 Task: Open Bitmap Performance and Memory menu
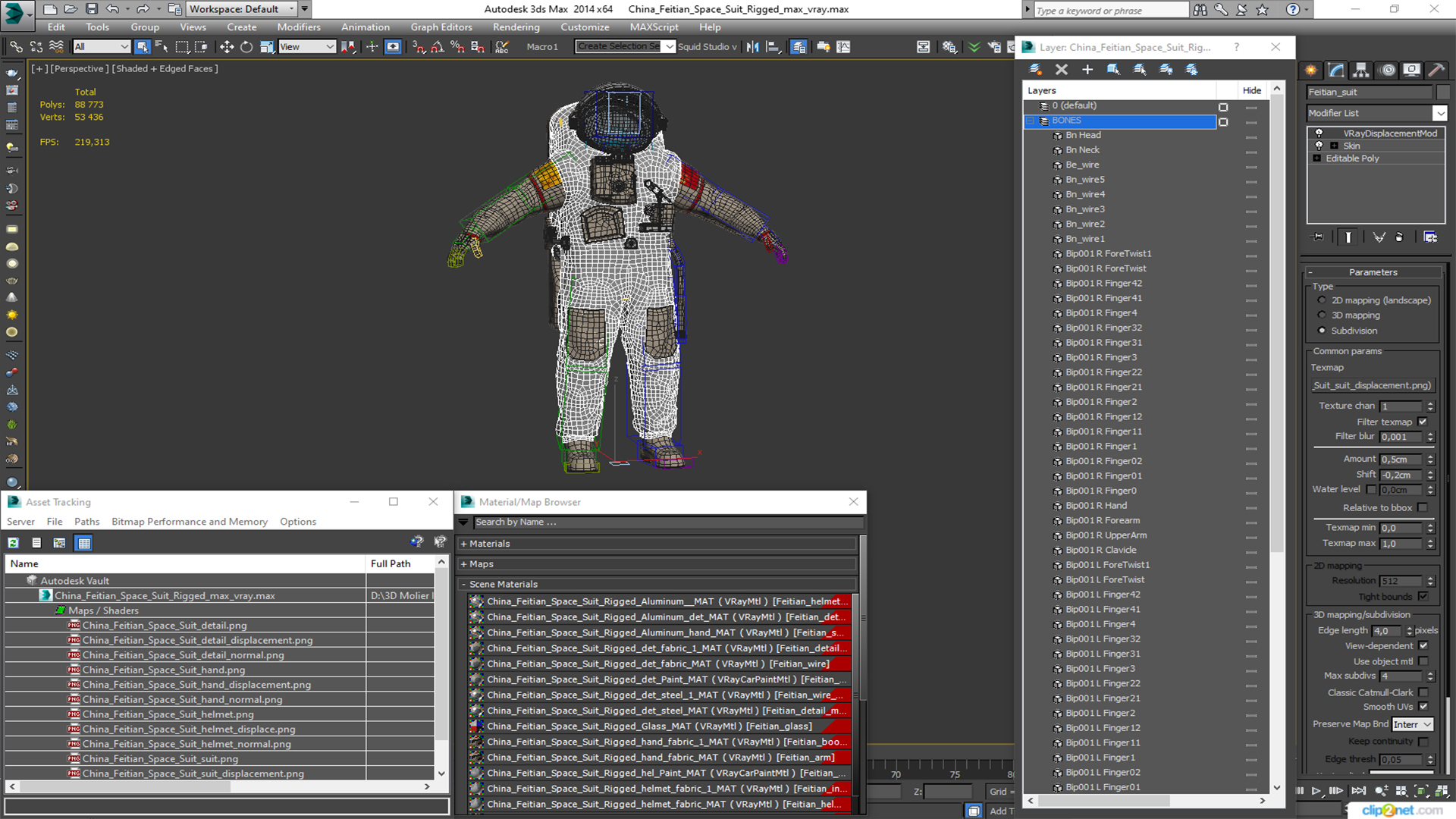point(190,522)
